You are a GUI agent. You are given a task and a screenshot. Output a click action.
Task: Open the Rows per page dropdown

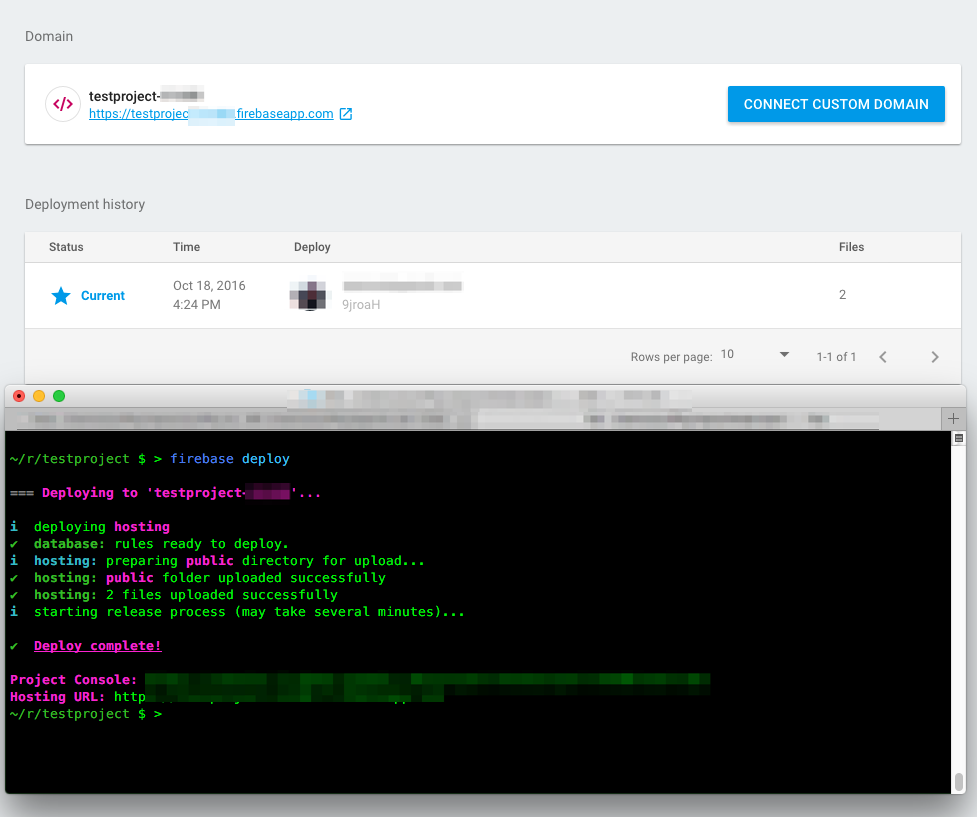755,355
